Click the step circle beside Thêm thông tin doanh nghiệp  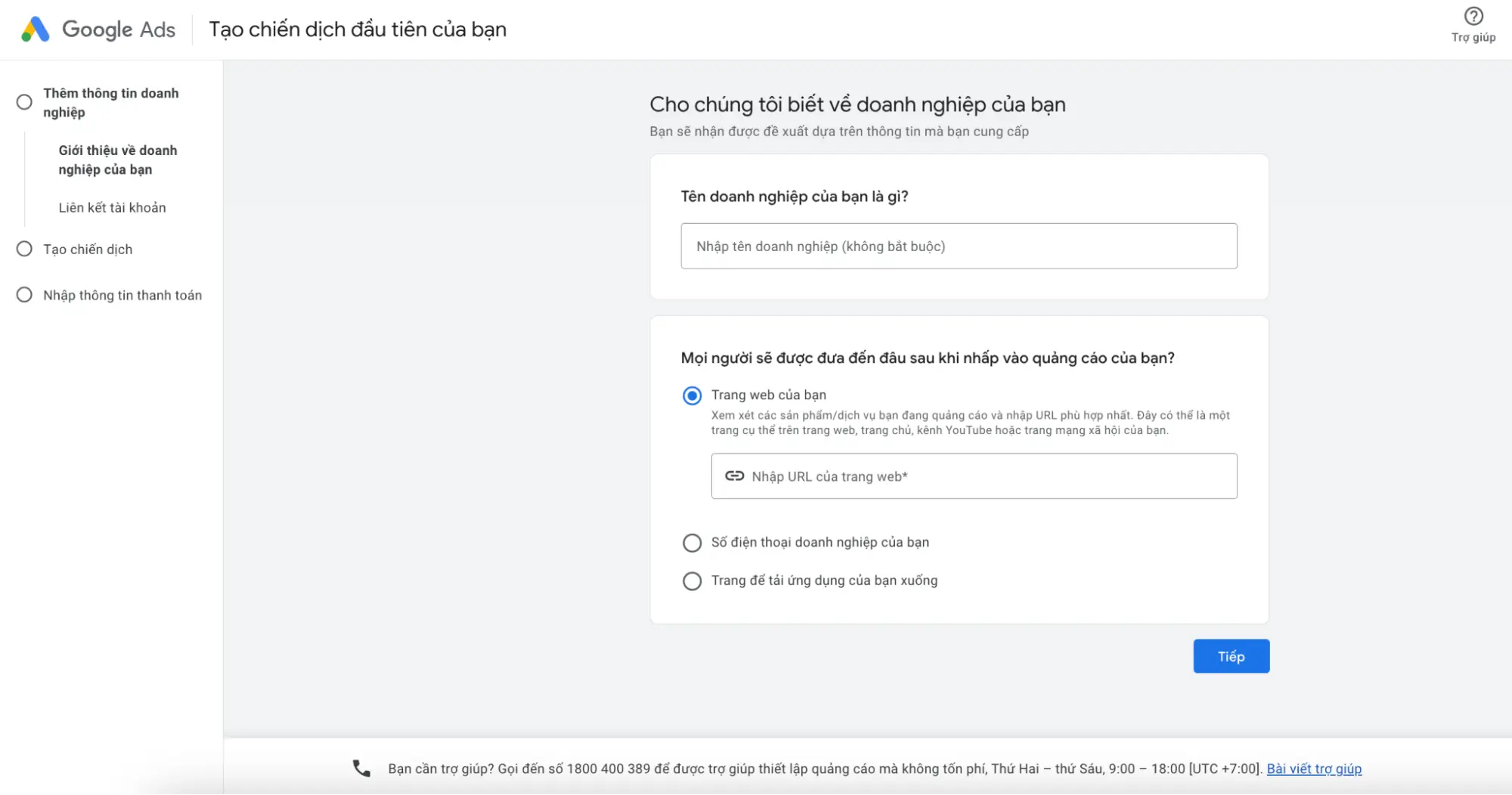(24, 102)
